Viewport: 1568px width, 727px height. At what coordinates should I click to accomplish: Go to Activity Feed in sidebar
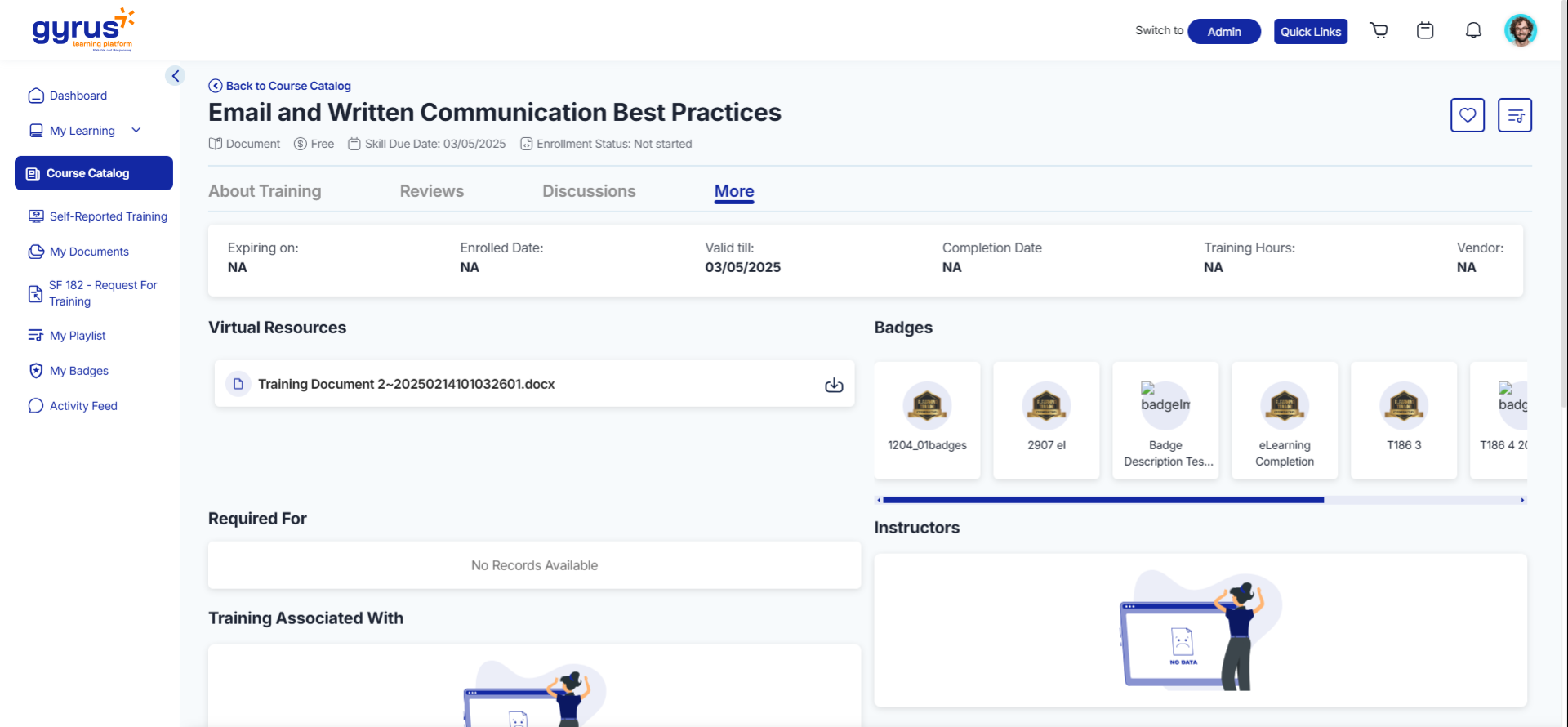(x=83, y=406)
